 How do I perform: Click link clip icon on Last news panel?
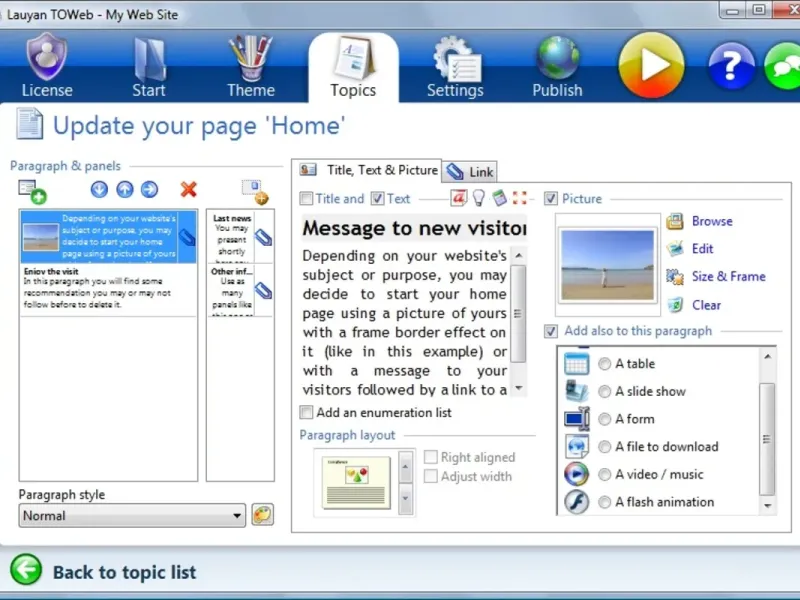point(263,237)
